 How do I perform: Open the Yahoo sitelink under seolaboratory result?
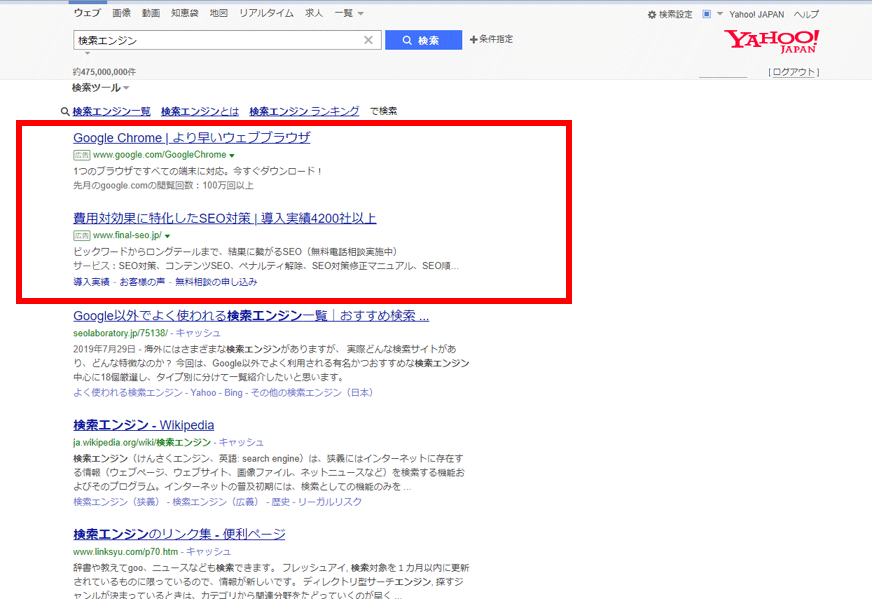[203, 393]
